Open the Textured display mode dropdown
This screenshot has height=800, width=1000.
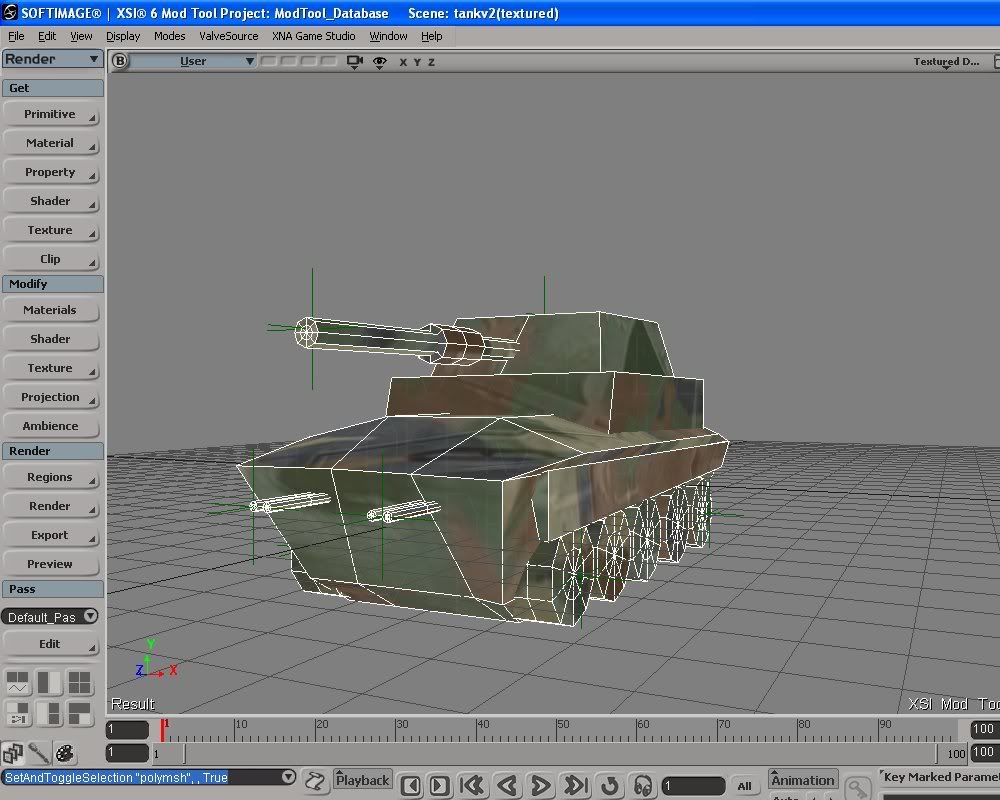(946, 62)
